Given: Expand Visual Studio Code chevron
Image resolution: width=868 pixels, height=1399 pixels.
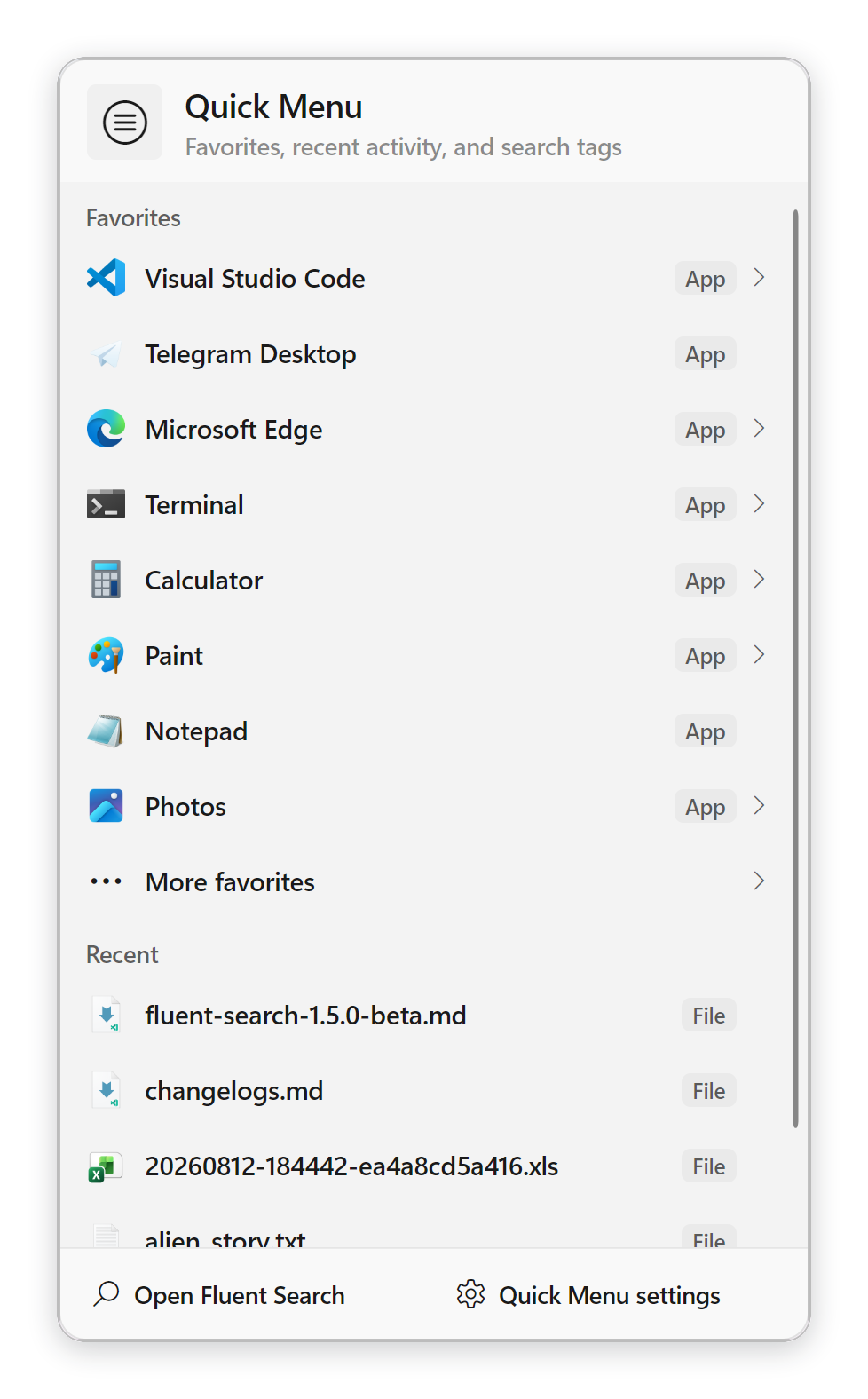Looking at the screenshot, I should click(x=759, y=278).
